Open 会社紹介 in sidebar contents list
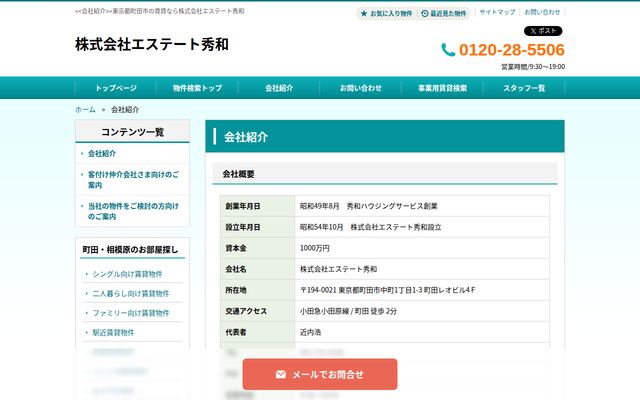 tap(102, 153)
